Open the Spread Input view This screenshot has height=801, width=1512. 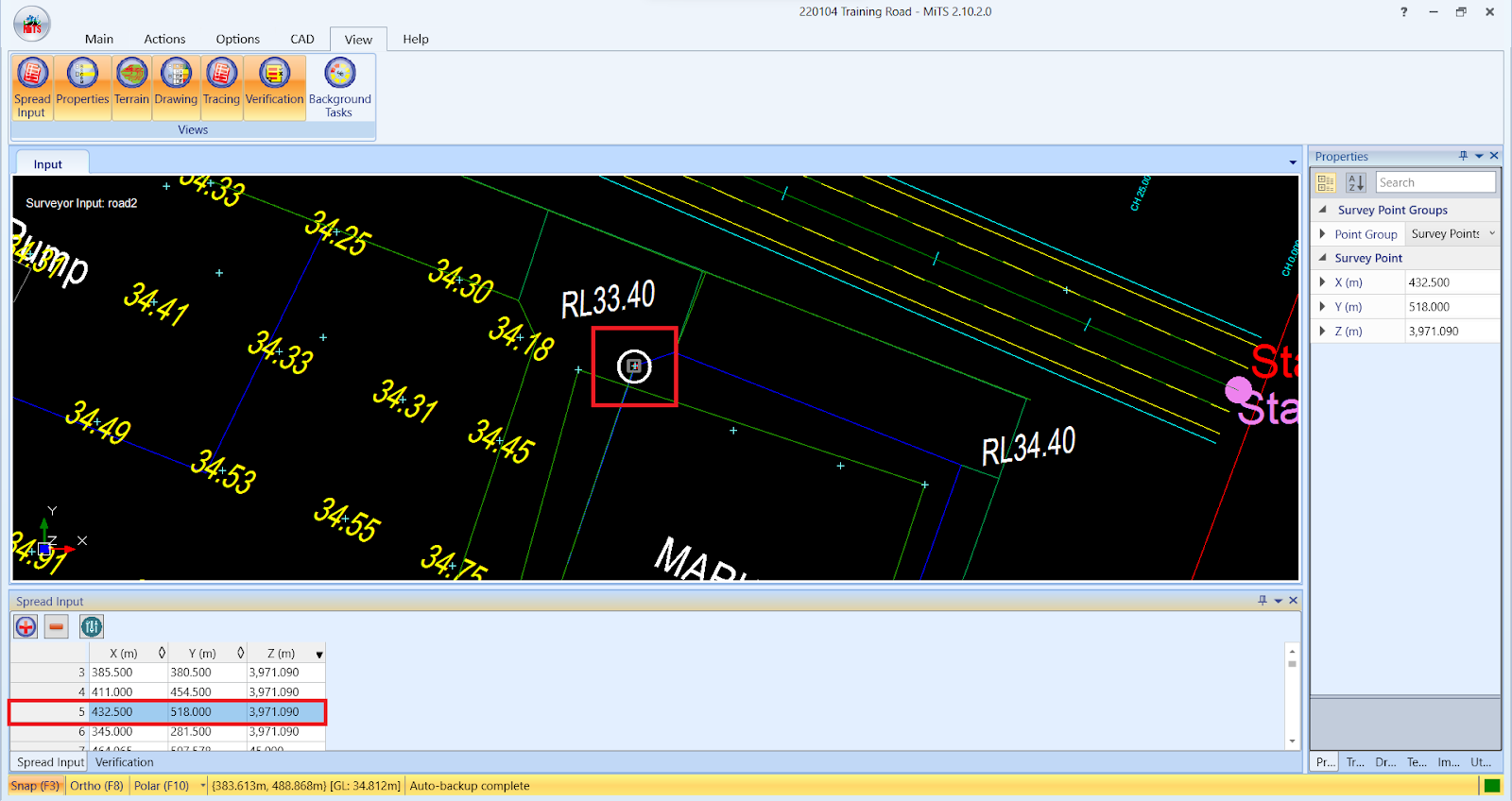[32, 87]
